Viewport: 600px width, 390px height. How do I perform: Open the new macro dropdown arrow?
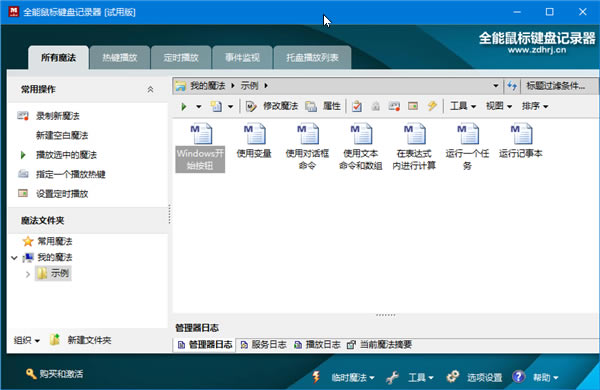click(230, 106)
